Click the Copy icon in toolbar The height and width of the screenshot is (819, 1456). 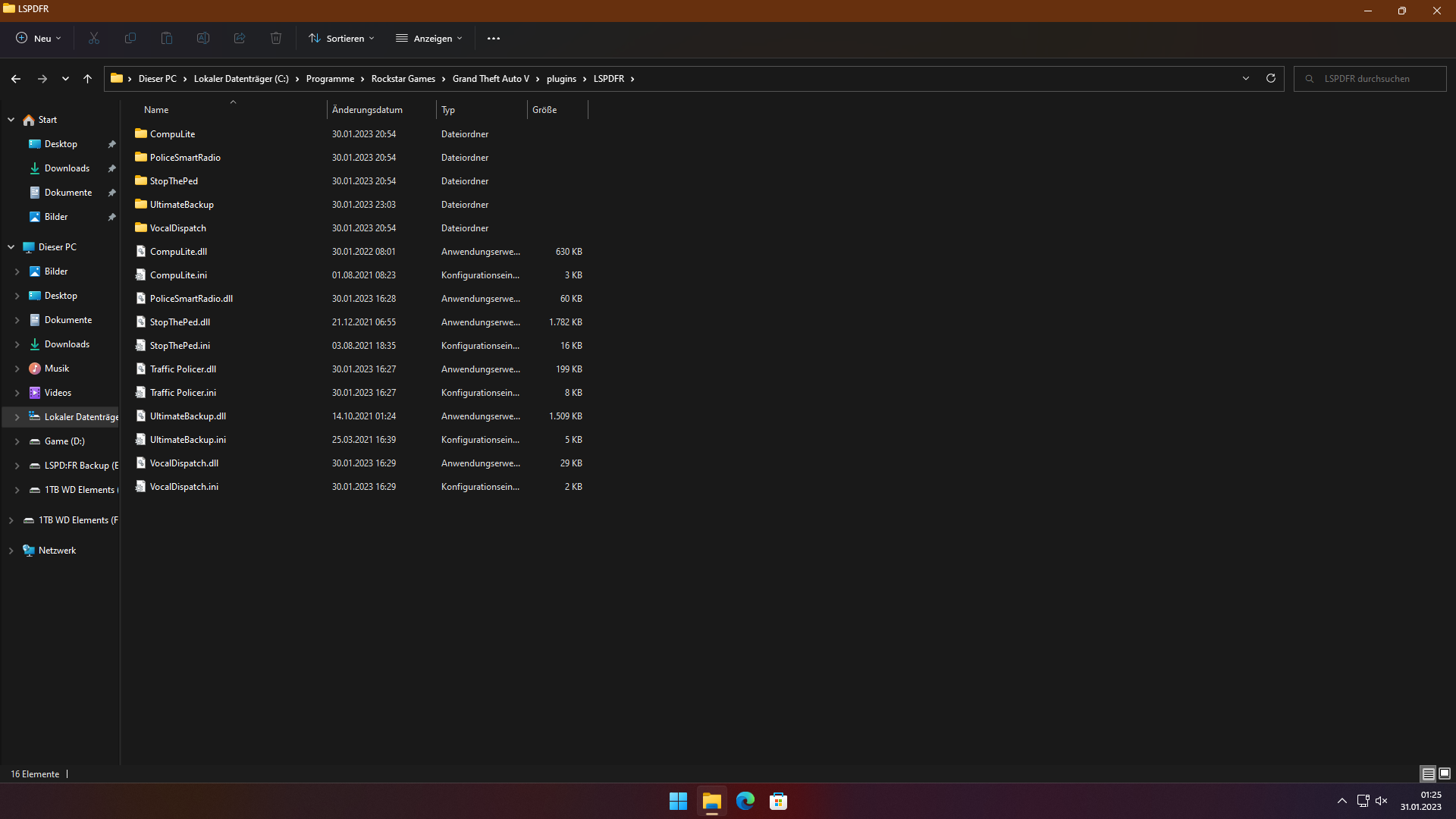(130, 38)
